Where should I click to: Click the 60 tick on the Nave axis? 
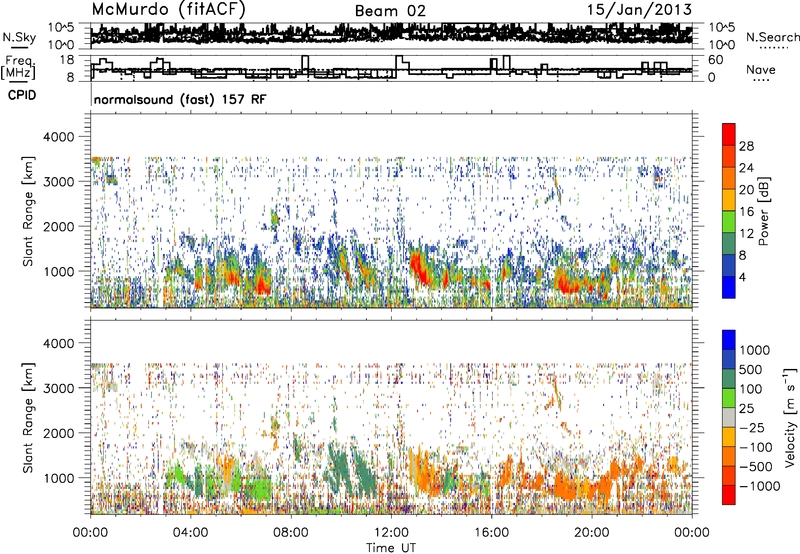(715, 60)
